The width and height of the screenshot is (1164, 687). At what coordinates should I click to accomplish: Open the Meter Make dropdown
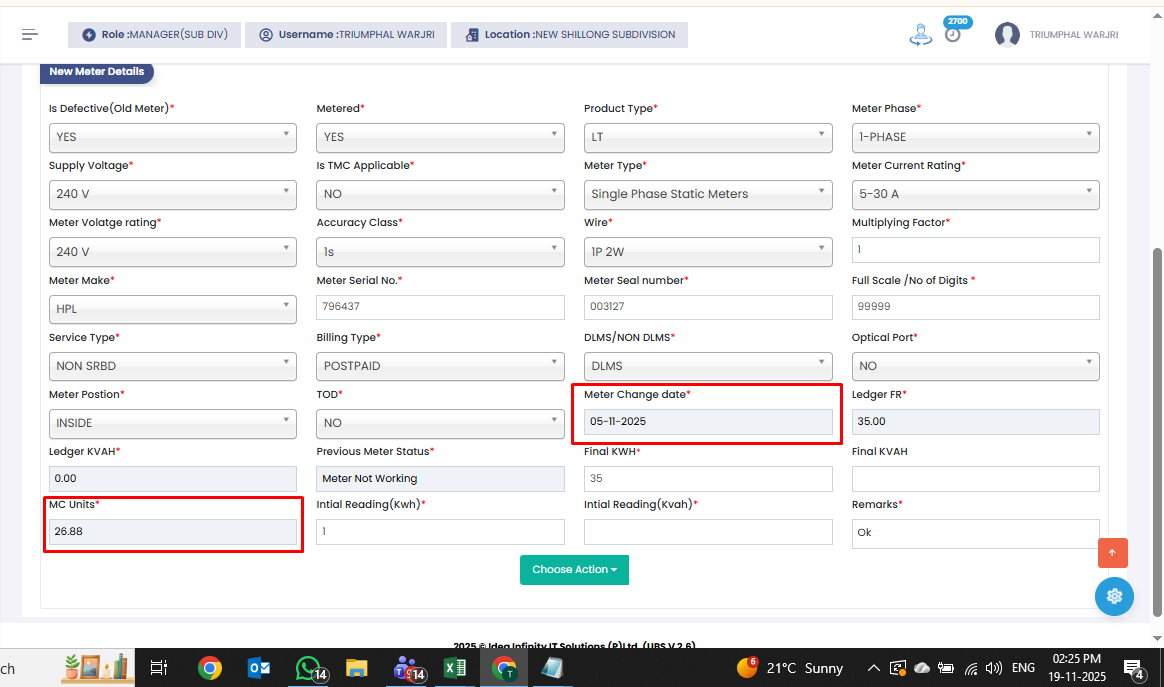pyautogui.click(x=173, y=309)
